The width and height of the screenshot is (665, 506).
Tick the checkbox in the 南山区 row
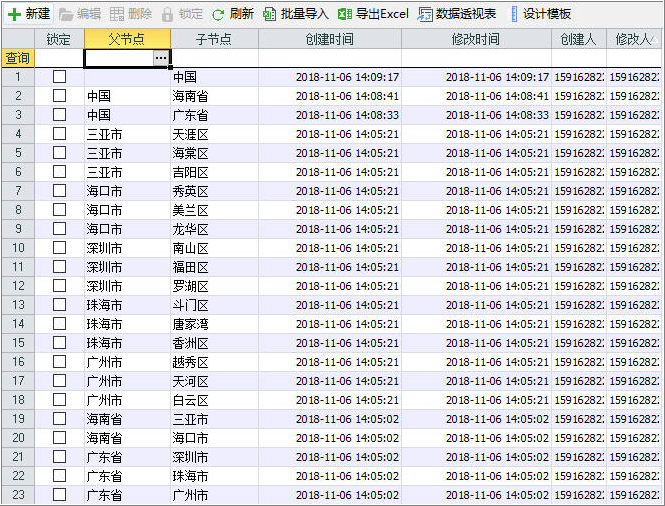pyautogui.click(x=59, y=248)
